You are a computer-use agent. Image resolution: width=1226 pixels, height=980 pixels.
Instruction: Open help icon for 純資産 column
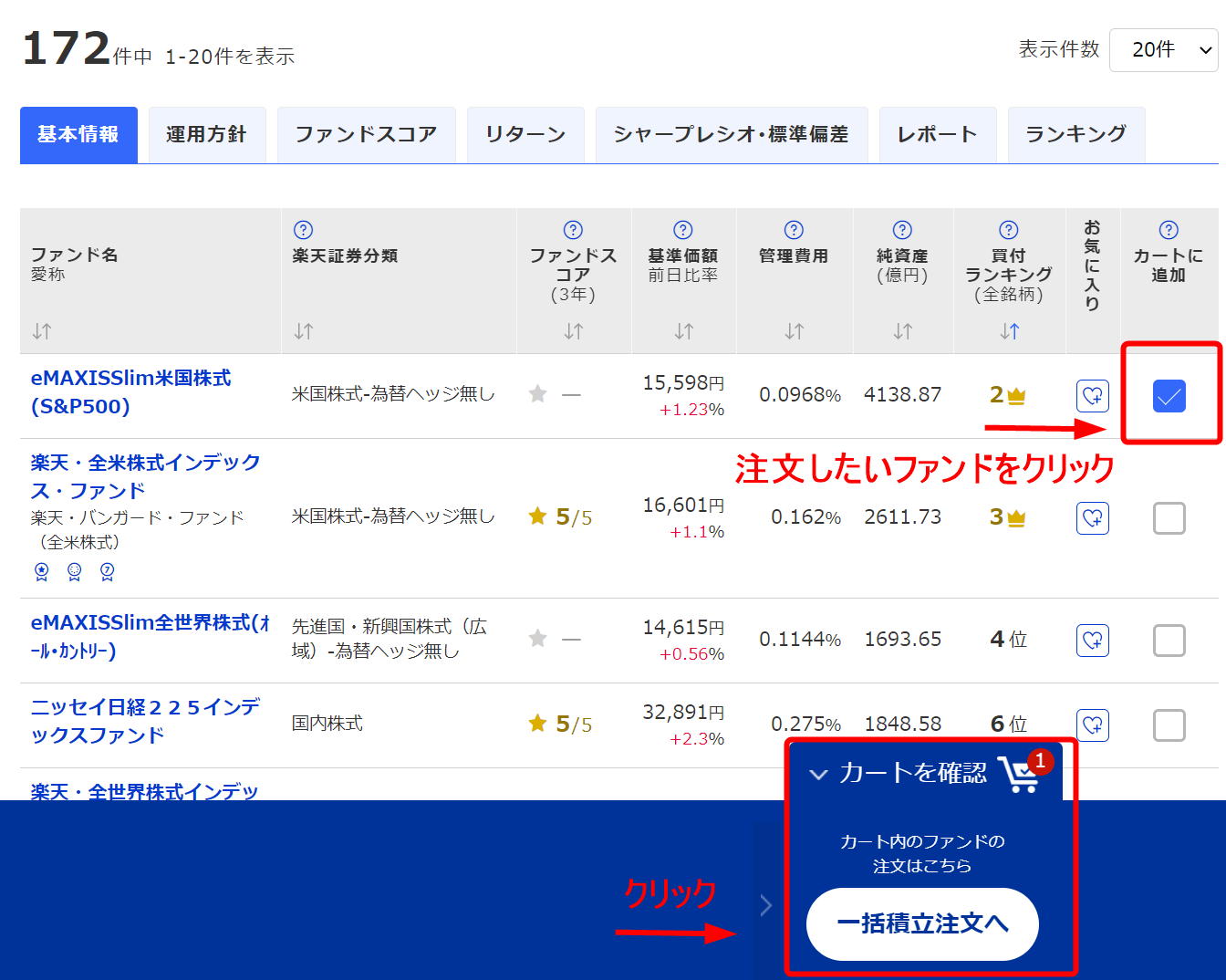point(902,230)
